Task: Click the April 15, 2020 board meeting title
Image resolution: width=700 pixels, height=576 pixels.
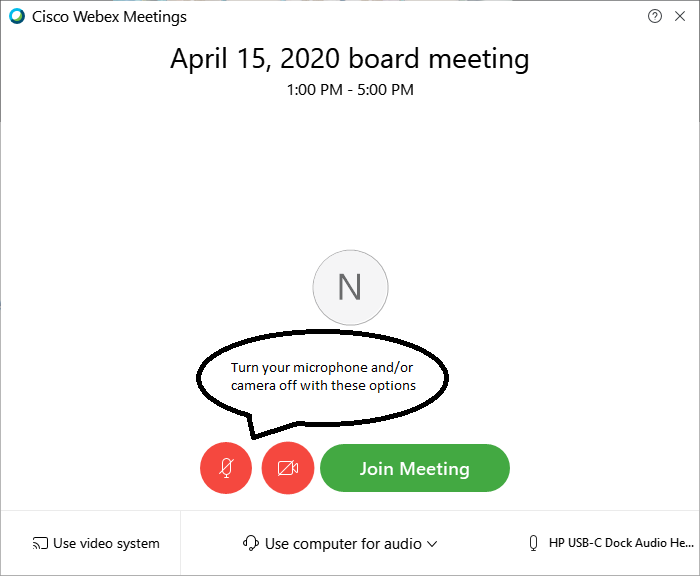Action: (x=350, y=59)
